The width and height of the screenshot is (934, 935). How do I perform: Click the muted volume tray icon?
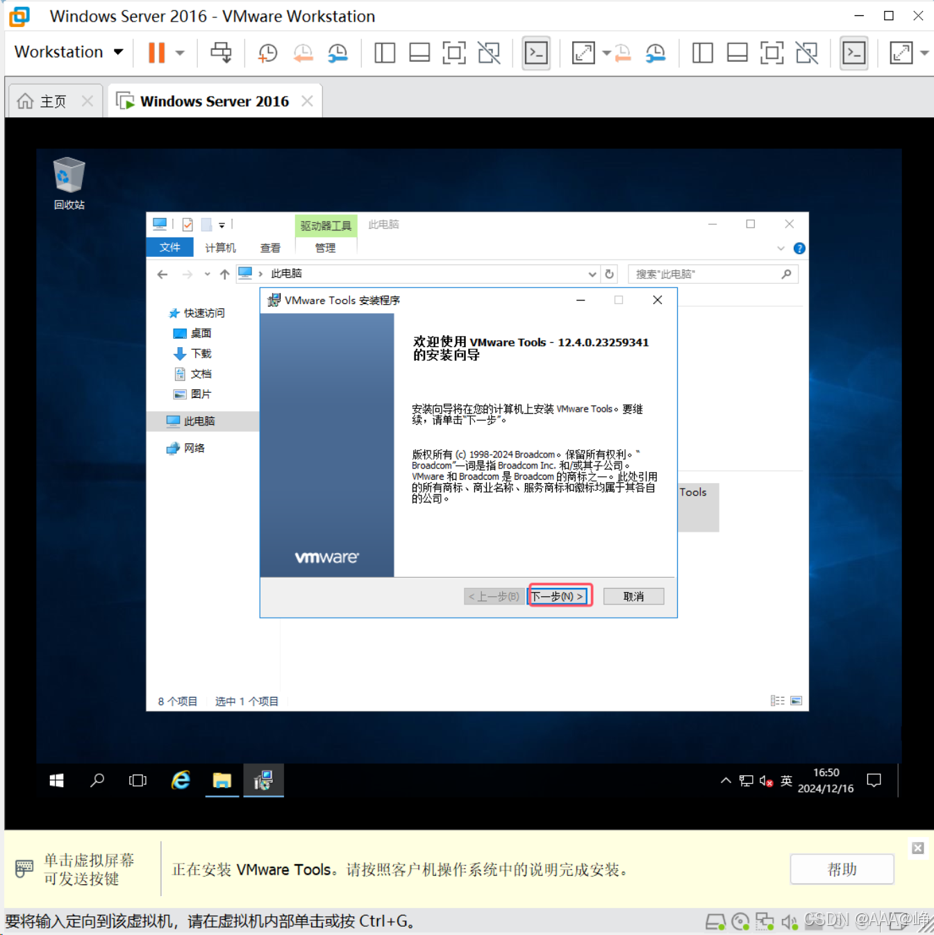[766, 781]
